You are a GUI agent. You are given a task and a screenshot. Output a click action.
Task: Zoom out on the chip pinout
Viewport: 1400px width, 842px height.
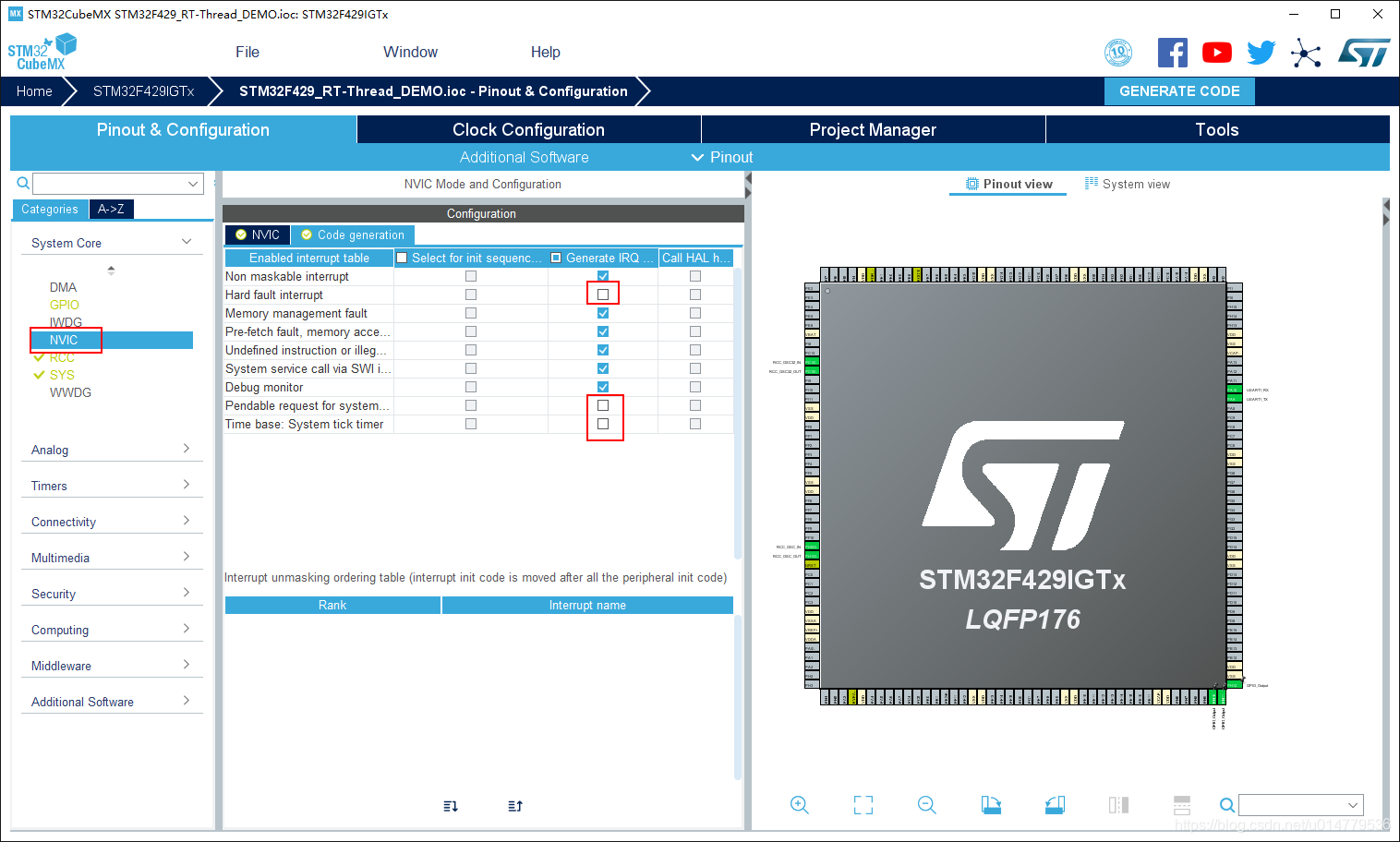click(x=927, y=805)
